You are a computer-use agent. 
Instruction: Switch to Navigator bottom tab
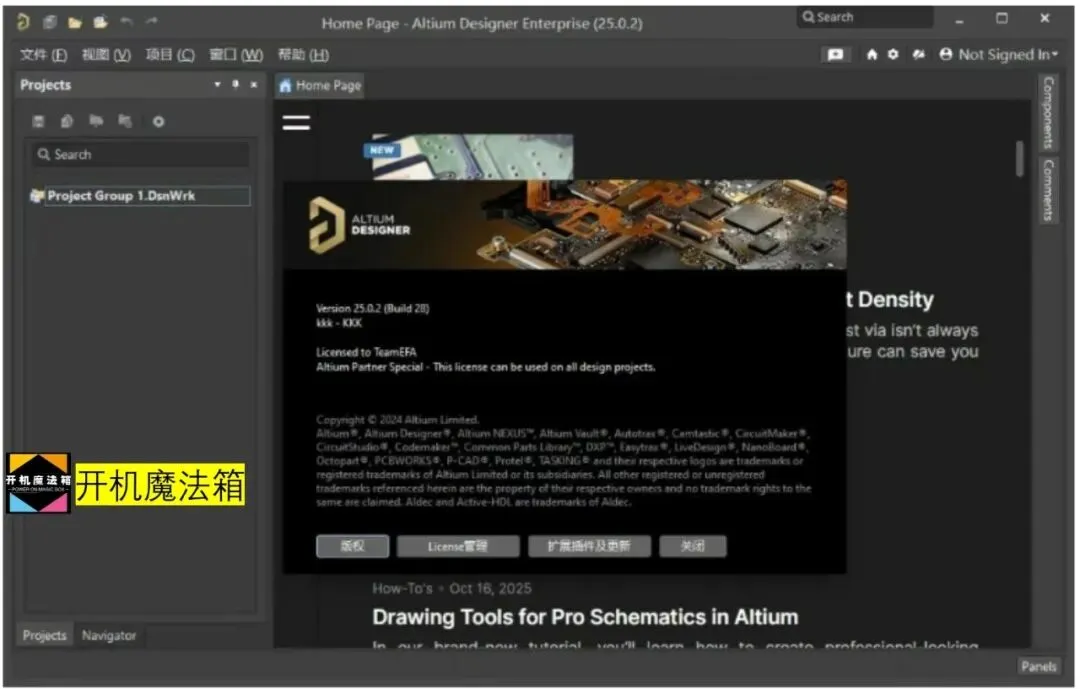click(x=109, y=635)
